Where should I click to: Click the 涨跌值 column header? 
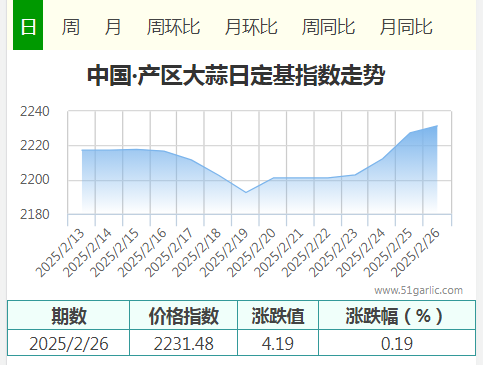point(278,316)
